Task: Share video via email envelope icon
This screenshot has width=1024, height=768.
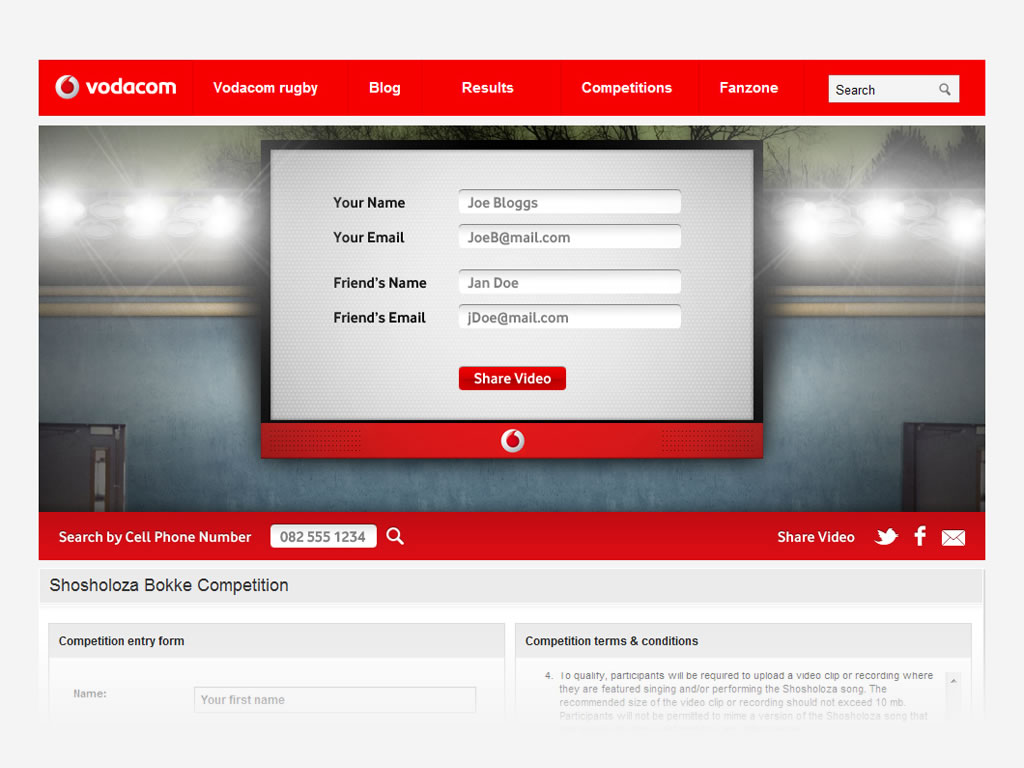Action: click(953, 538)
